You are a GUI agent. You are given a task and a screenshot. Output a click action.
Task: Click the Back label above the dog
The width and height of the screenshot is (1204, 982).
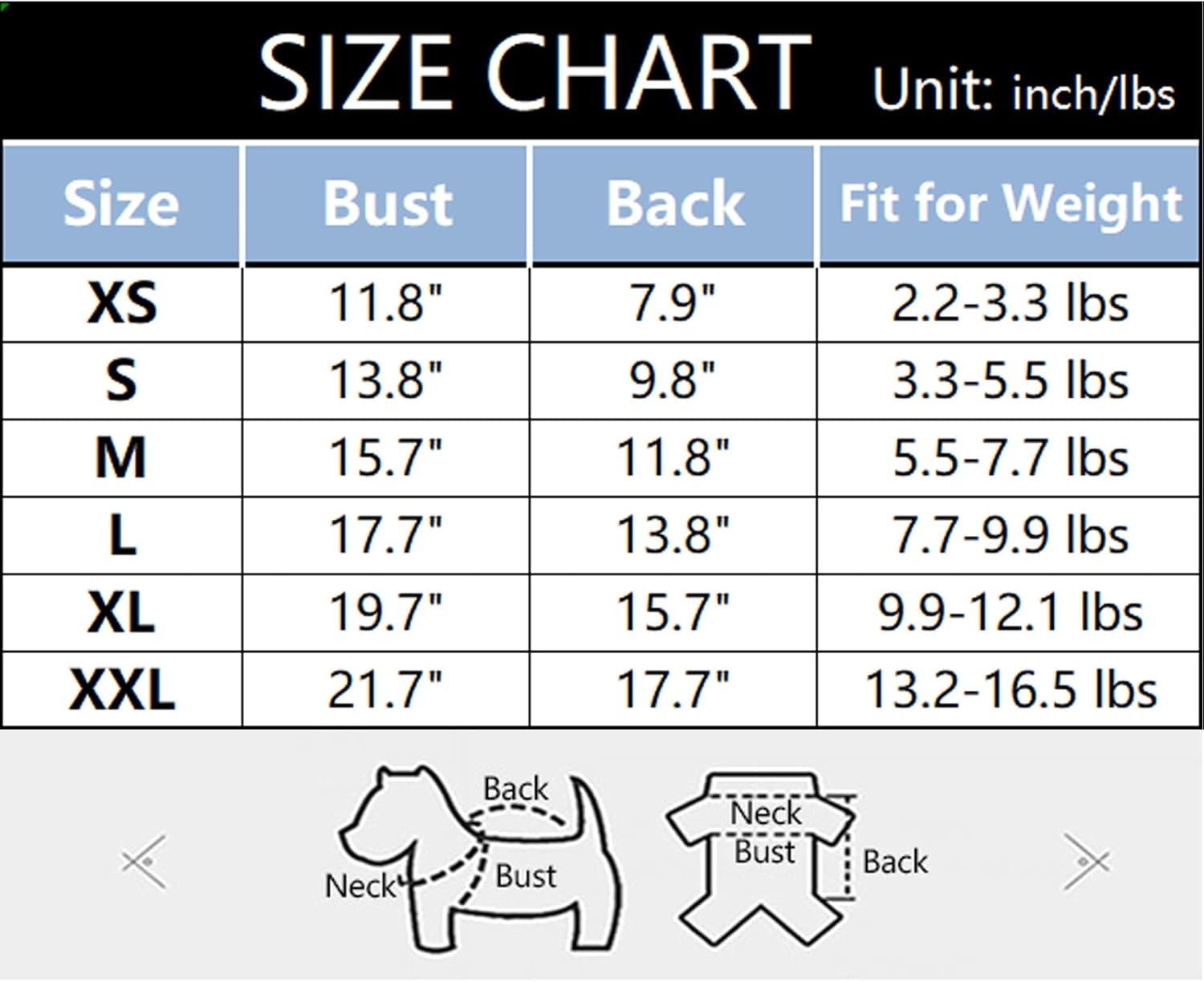click(x=515, y=789)
